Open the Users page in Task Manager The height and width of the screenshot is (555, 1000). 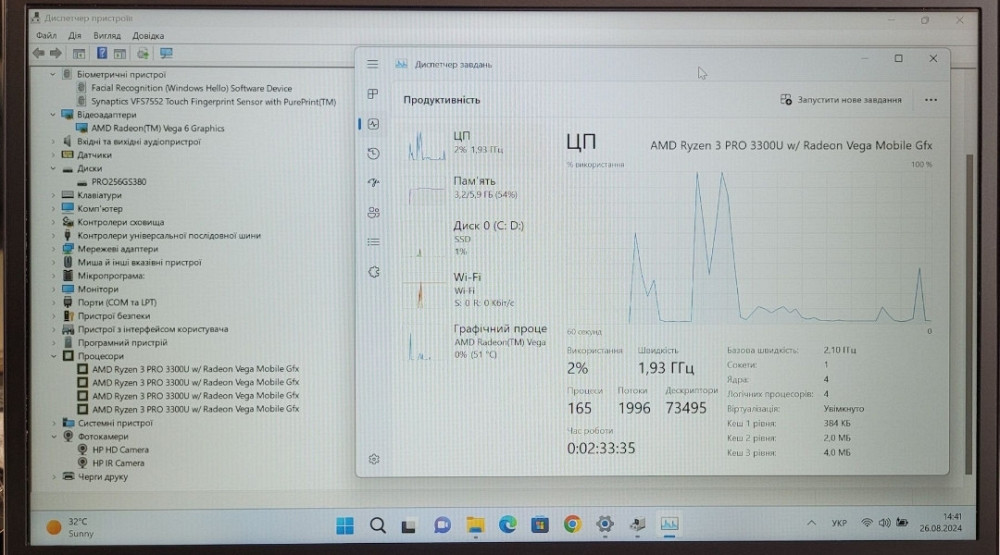click(x=374, y=212)
